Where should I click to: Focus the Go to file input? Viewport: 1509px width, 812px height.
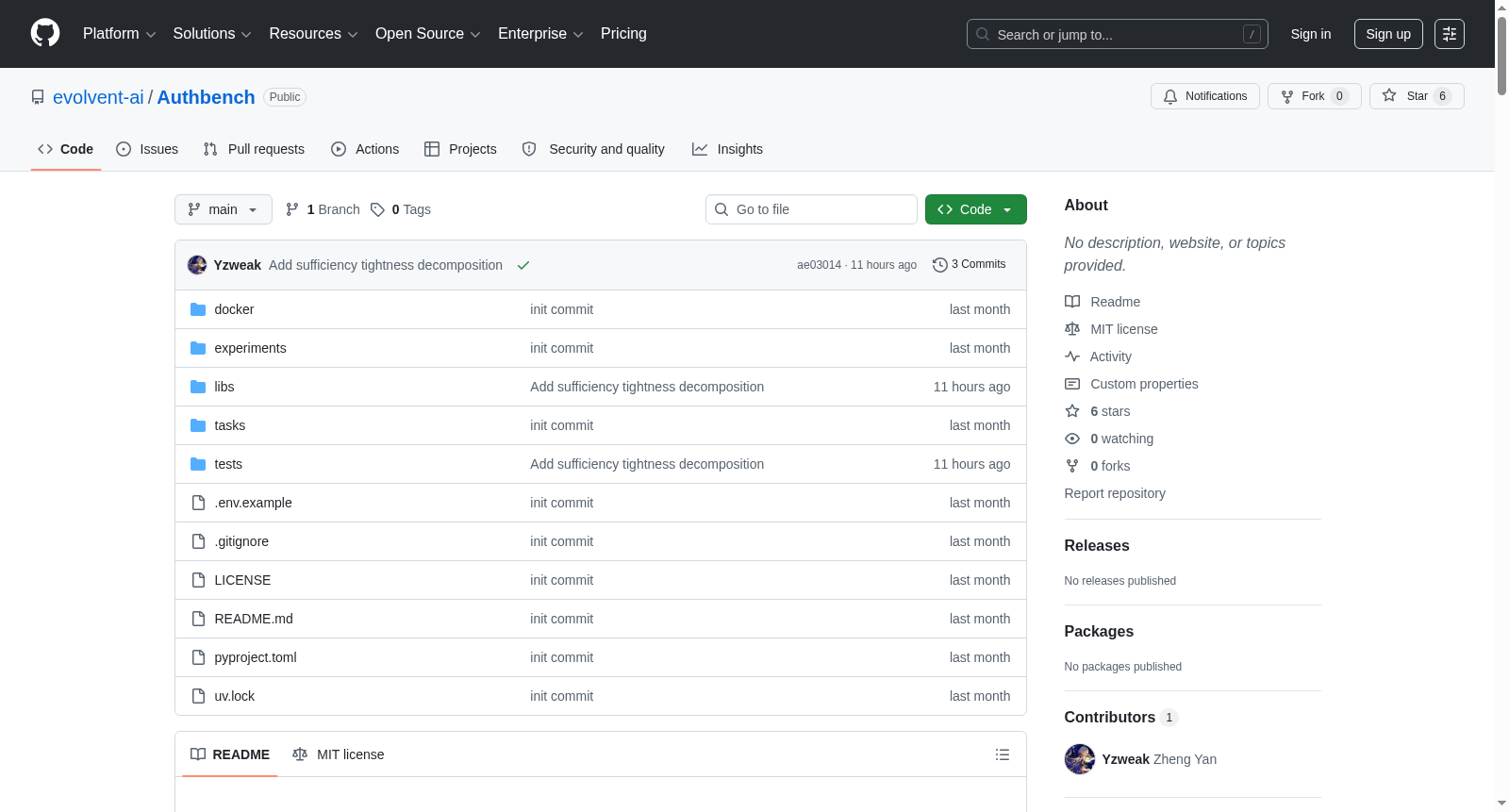pyautogui.click(x=811, y=209)
